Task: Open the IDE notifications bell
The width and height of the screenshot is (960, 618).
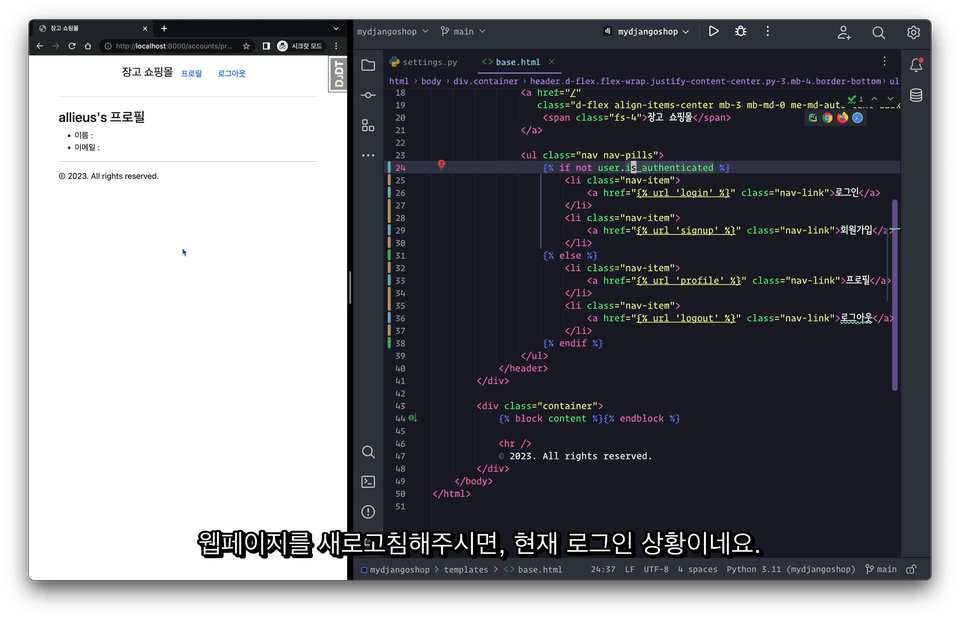Action: click(916, 65)
